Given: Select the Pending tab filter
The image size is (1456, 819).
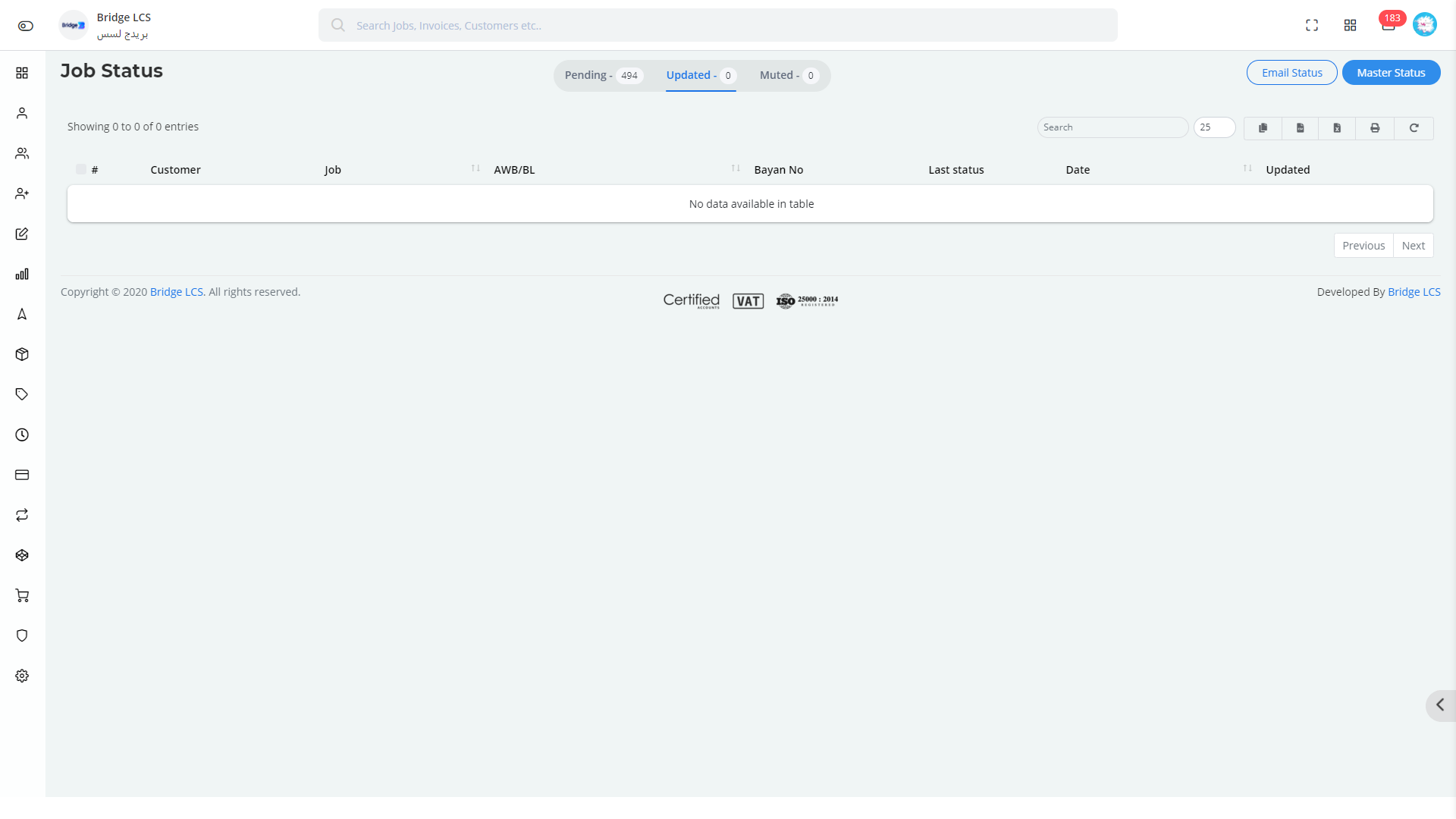Looking at the screenshot, I should coord(601,74).
